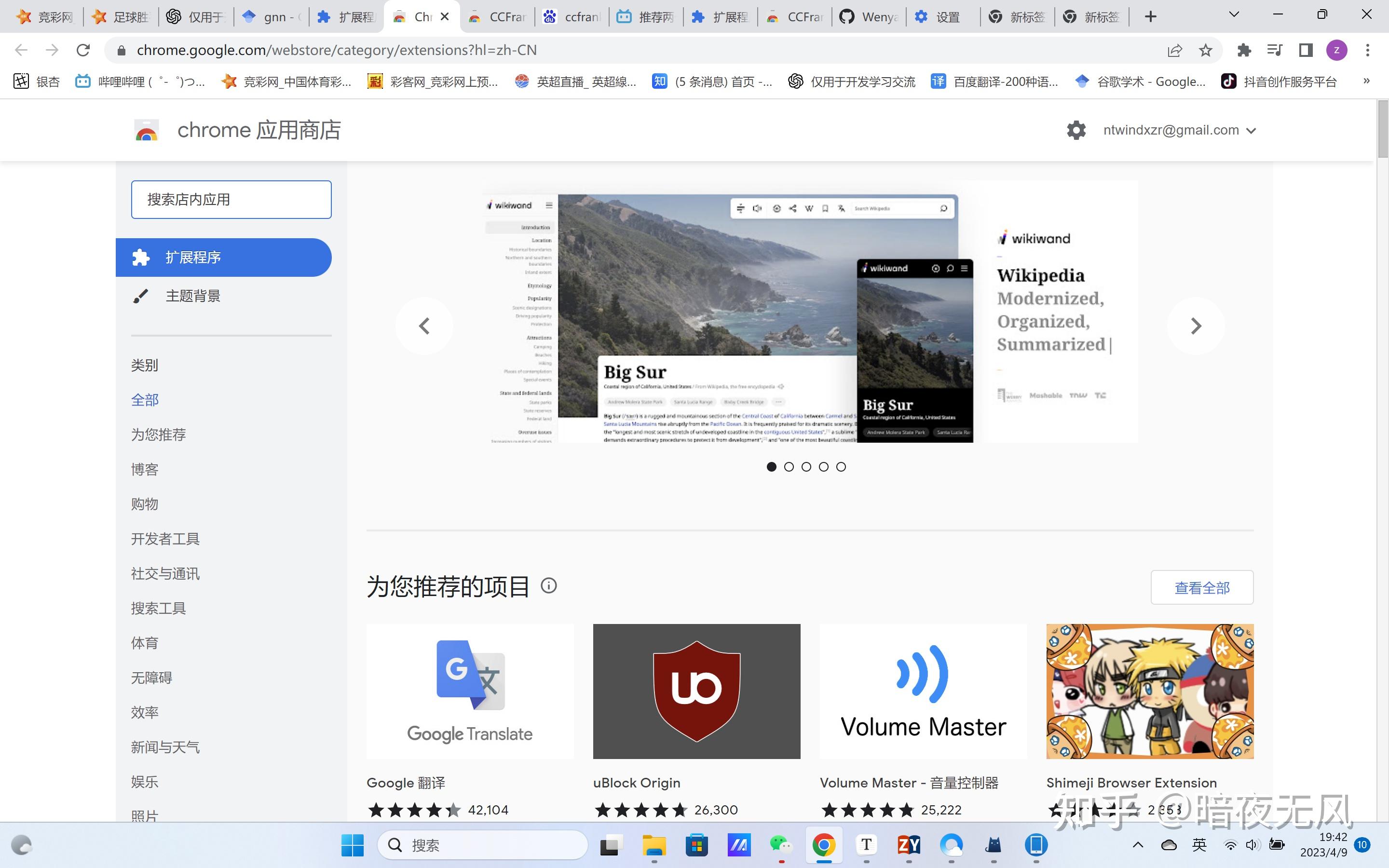Click the taskbar search box
This screenshot has width=1389, height=868.
tap(483, 845)
